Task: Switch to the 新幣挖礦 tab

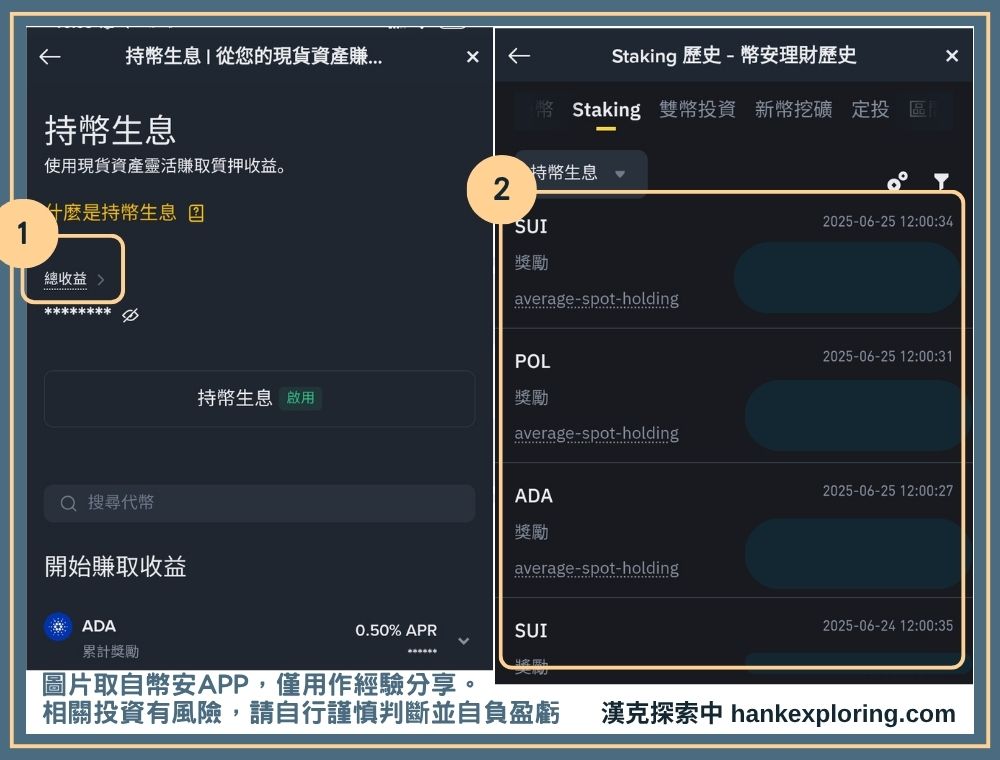Action: tap(793, 109)
